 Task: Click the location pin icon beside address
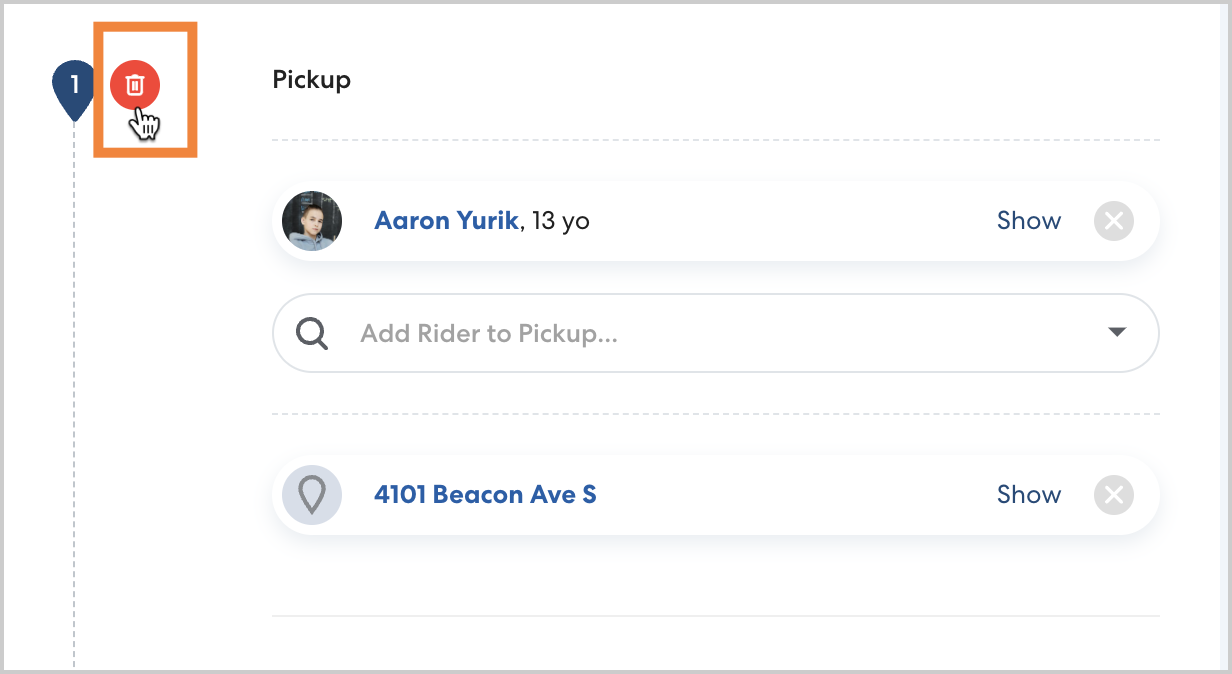click(312, 495)
